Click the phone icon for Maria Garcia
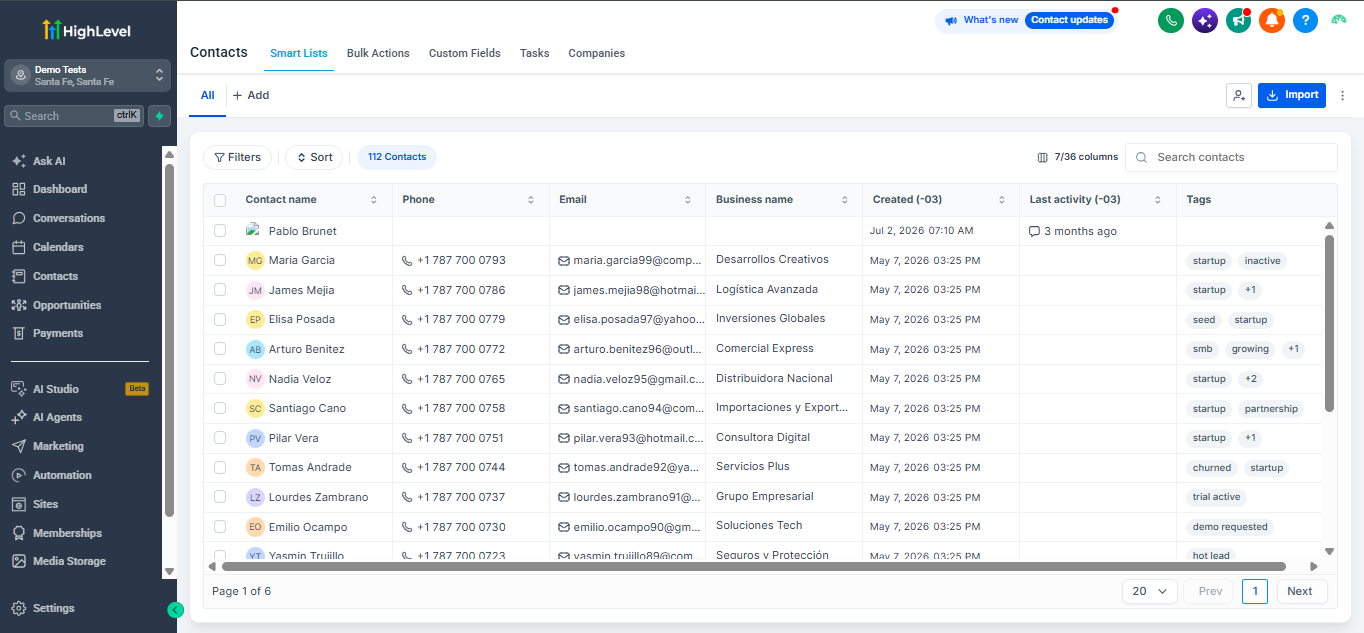The image size is (1364, 633). (407, 260)
